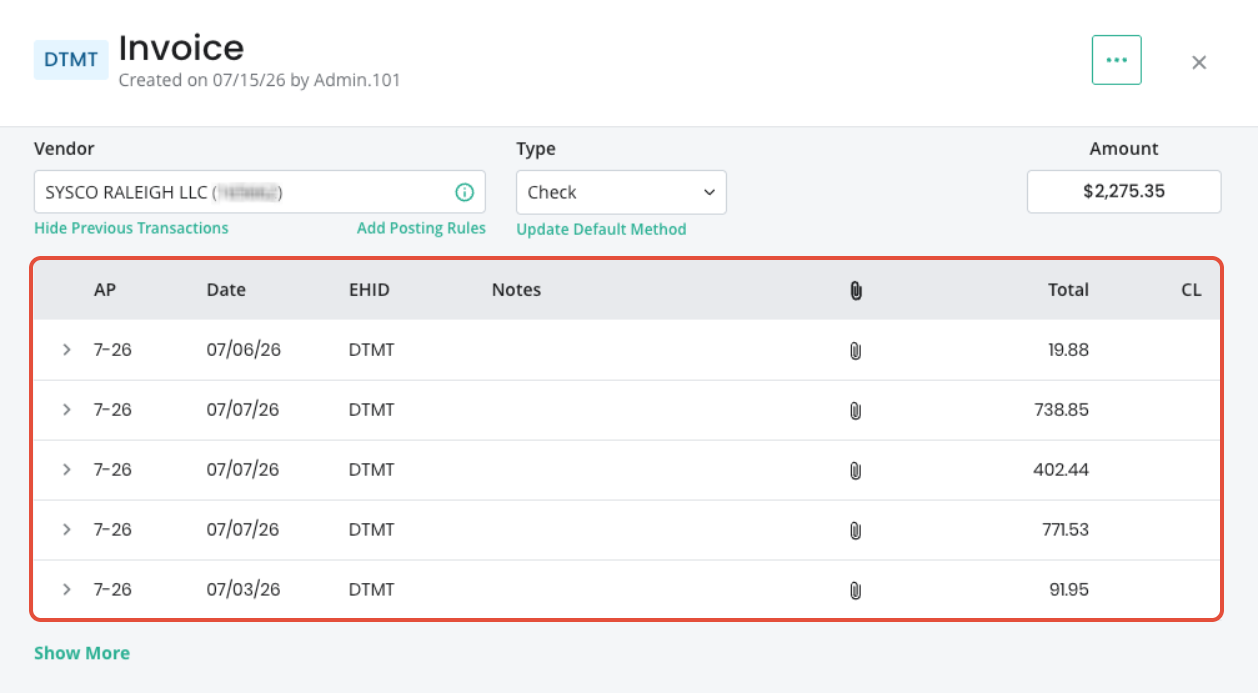This screenshot has width=1258, height=693.
Task: Expand the row with total 771.53
Action: pyautogui.click(x=67, y=530)
